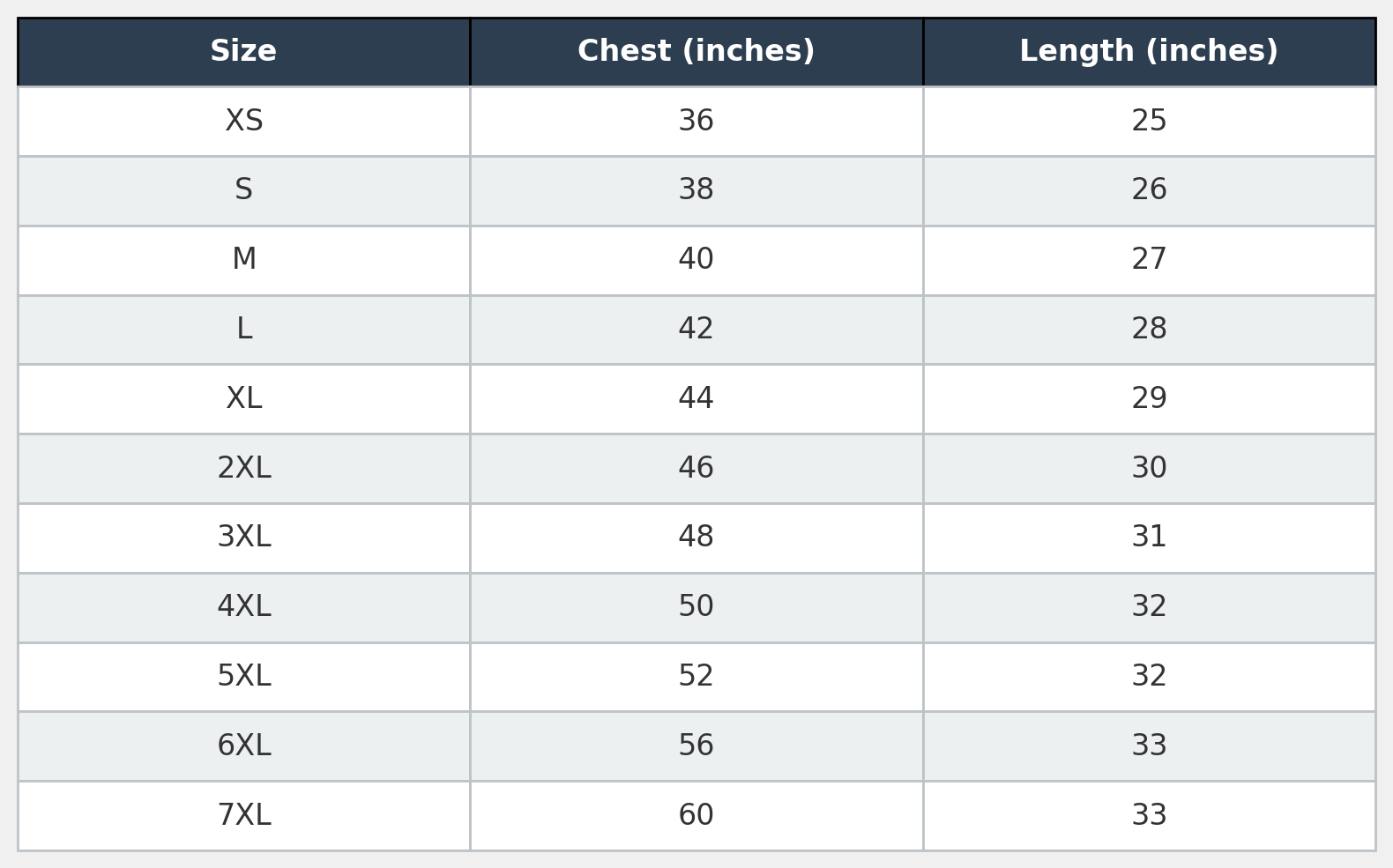Select the S size cell

tap(243, 190)
